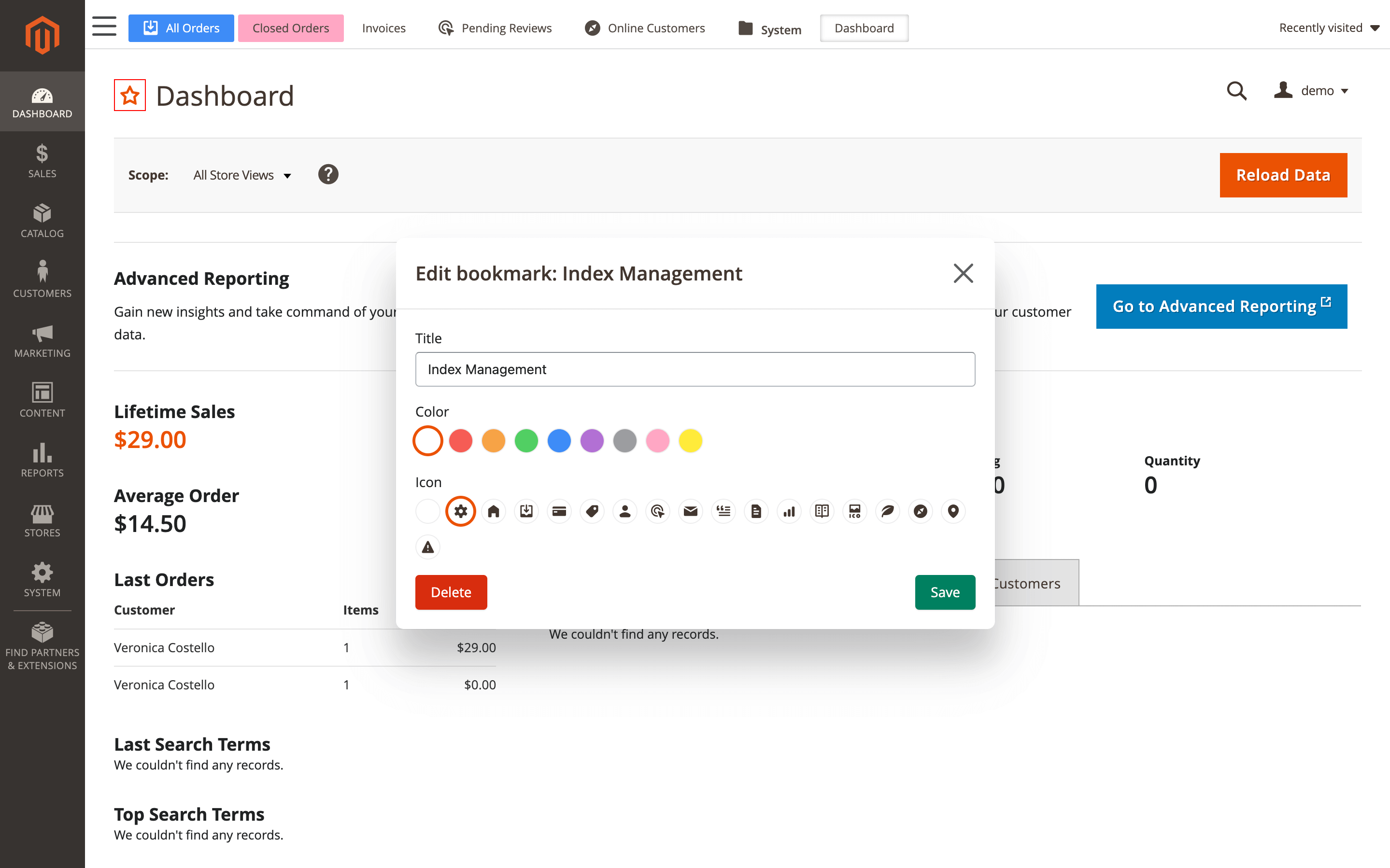The image size is (1390, 868).
Task: Expand the All Store Views scope dropdown
Action: click(x=241, y=175)
